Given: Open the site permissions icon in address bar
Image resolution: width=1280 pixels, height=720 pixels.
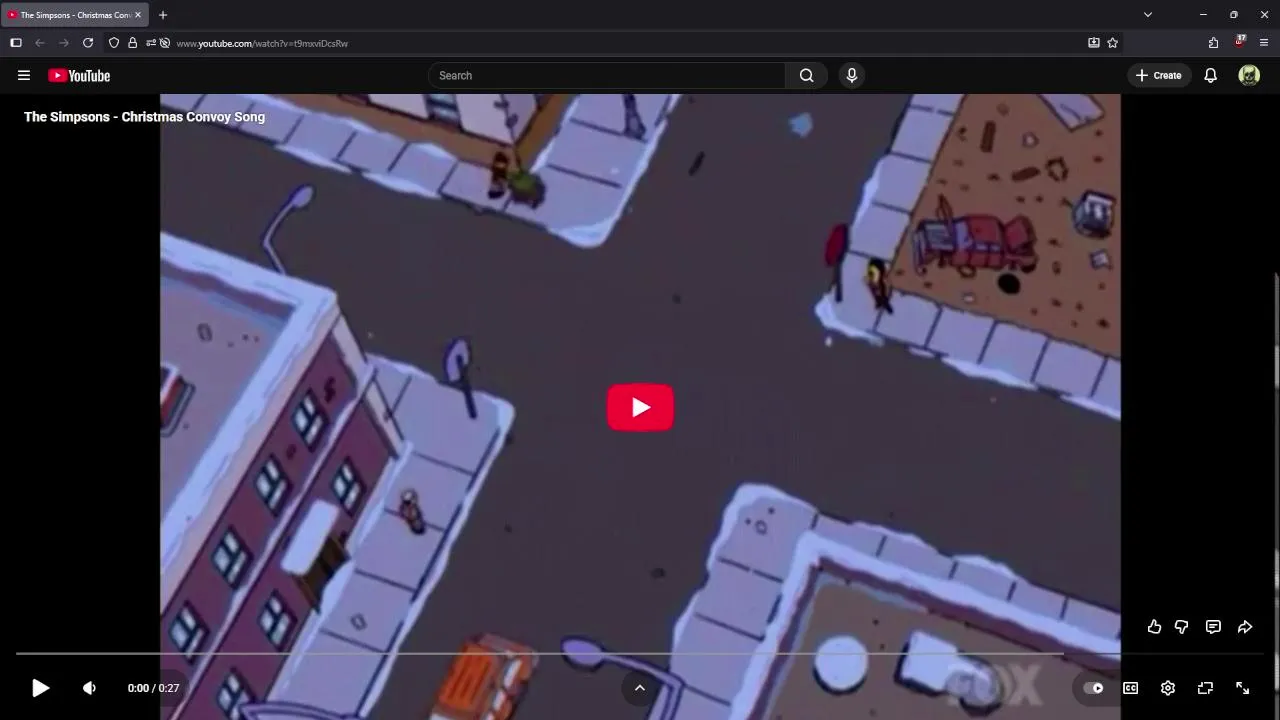Looking at the screenshot, I should [151, 43].
